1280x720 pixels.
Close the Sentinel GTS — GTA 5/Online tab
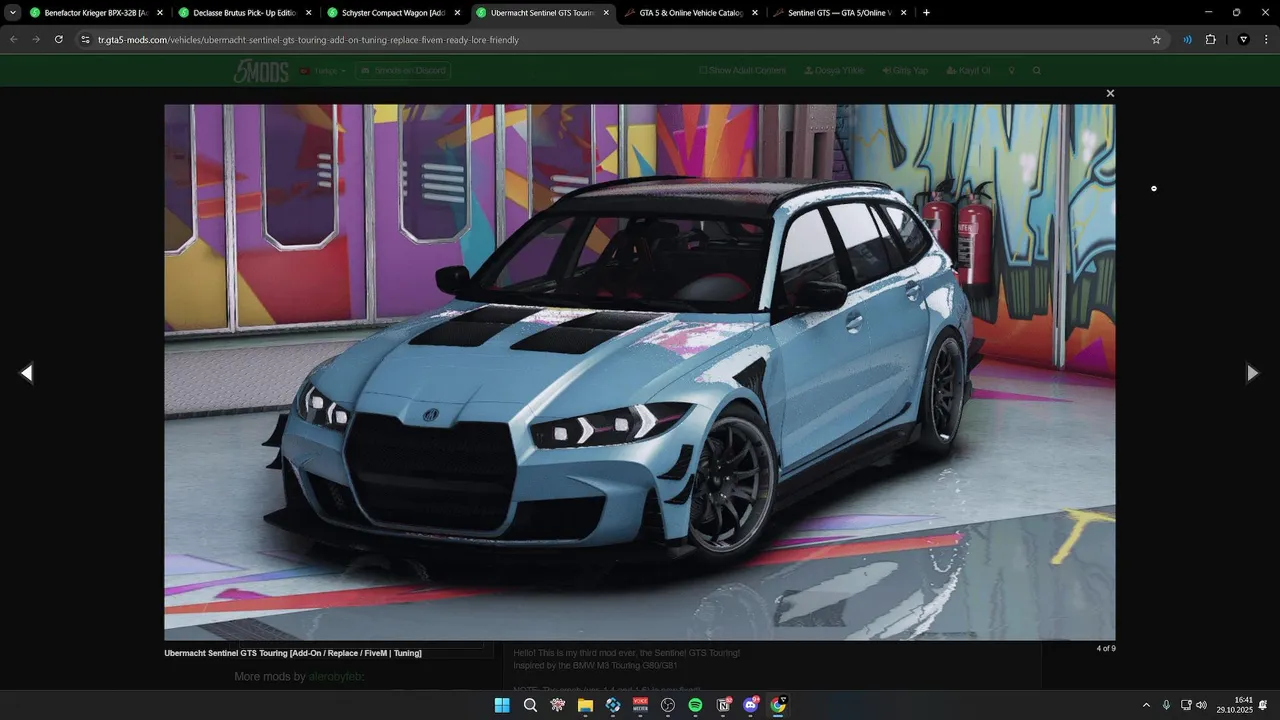pyautogui.click(x=904, y=13)
